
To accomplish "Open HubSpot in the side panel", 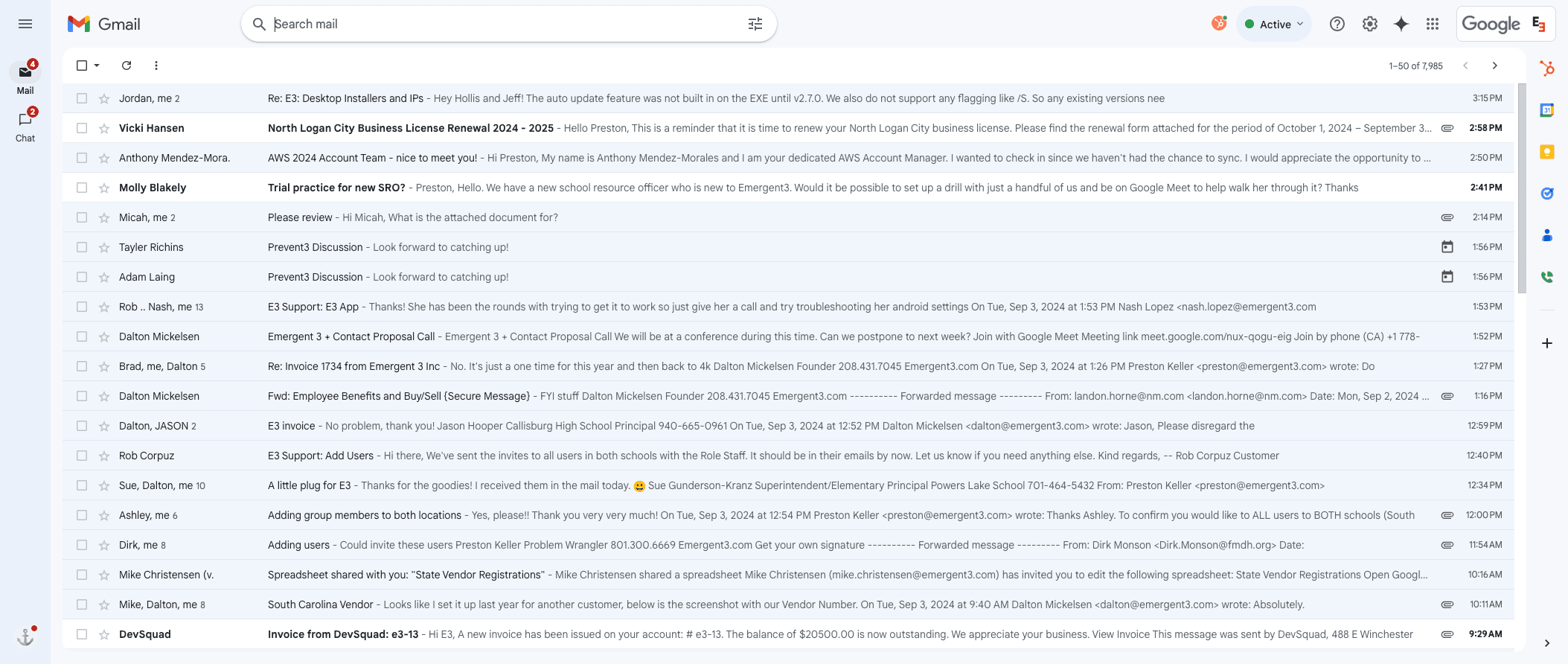I will (x=1547, y=68).
